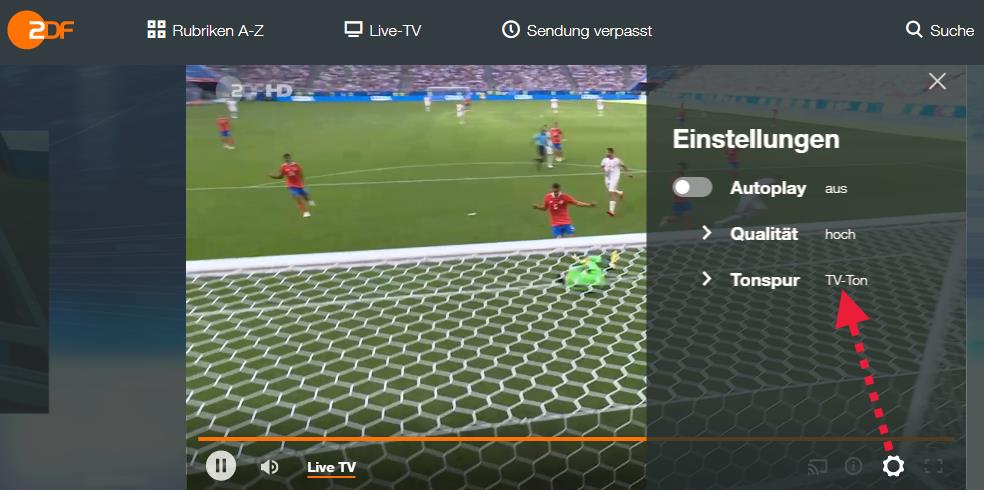The width and height of the screenshot is (984, 490).
Task: Open the settings gear icon
Action: (x=893, y=466)
